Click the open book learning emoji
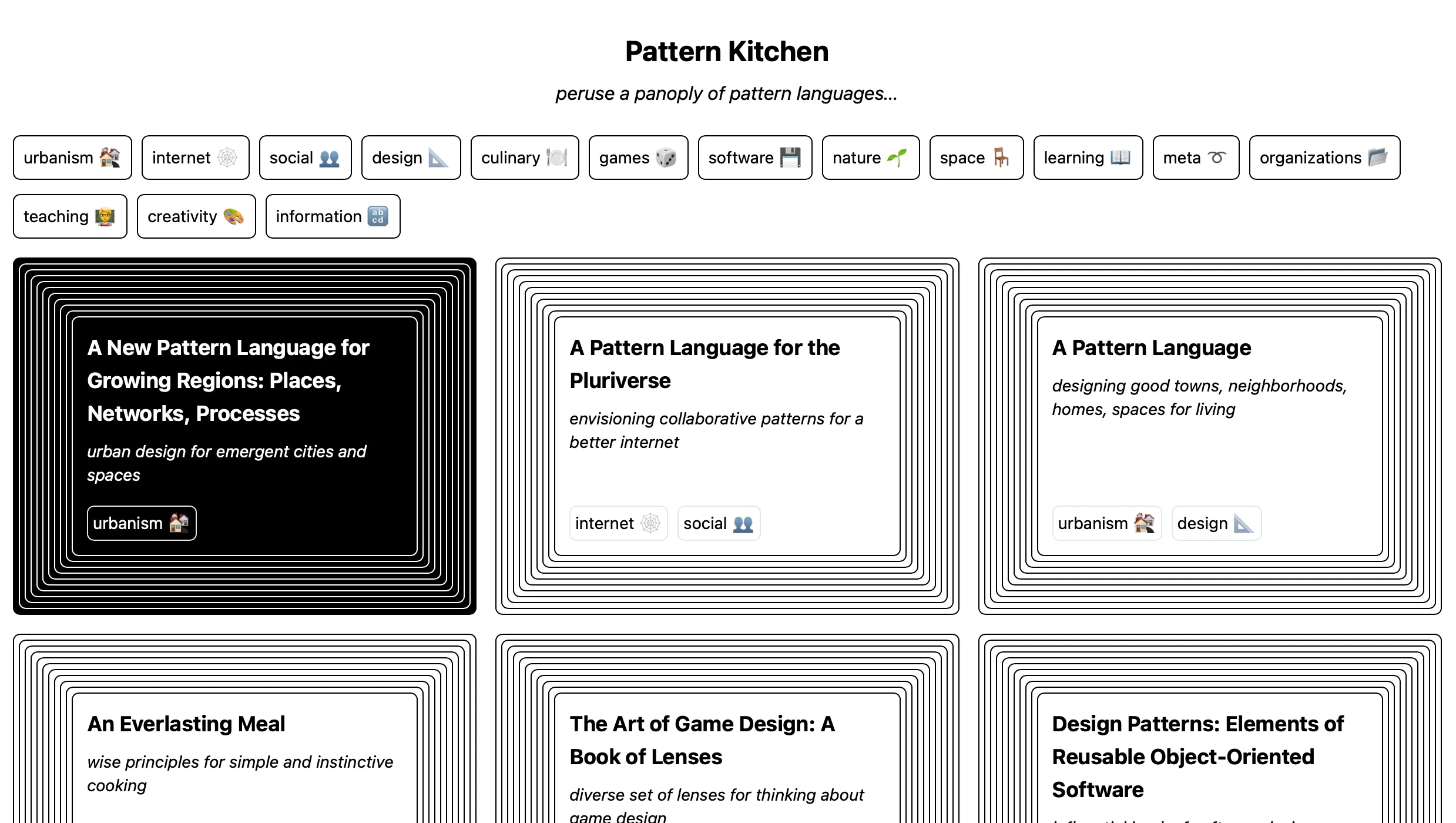Viewport: 1456px width, 823px height. (1120, 158)
